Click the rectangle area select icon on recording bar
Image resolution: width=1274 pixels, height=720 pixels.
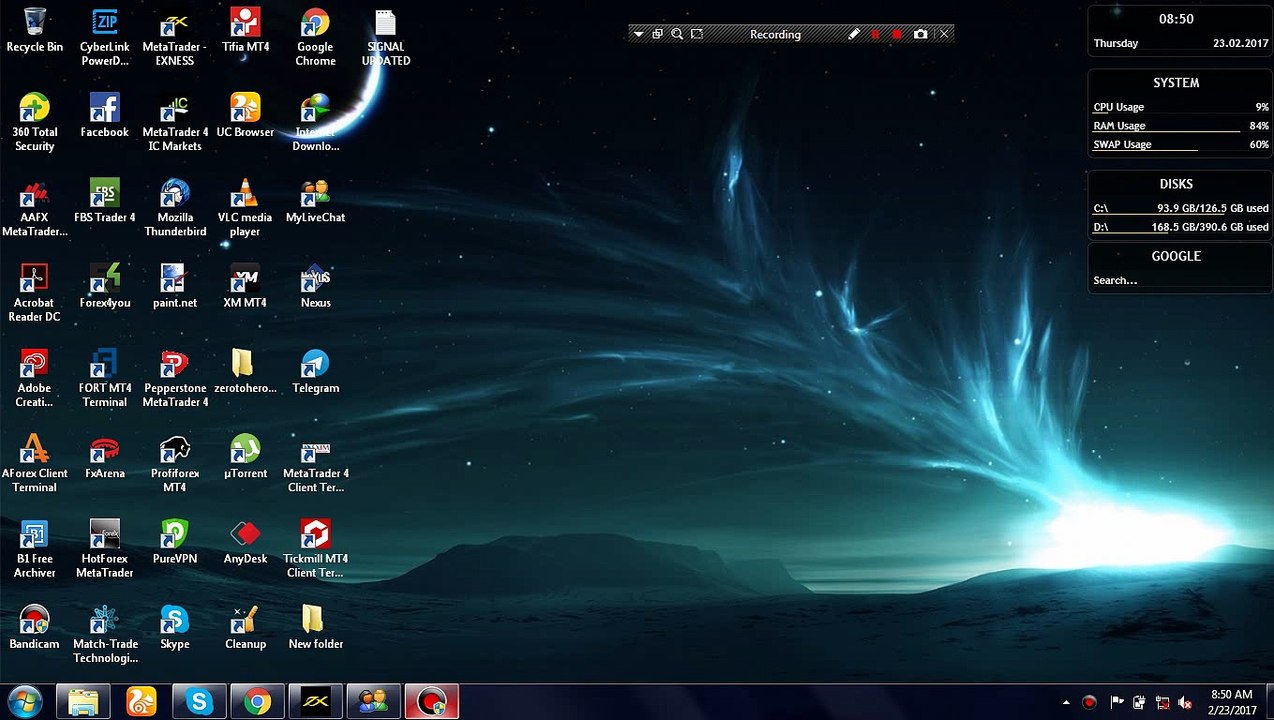point(697,34)
